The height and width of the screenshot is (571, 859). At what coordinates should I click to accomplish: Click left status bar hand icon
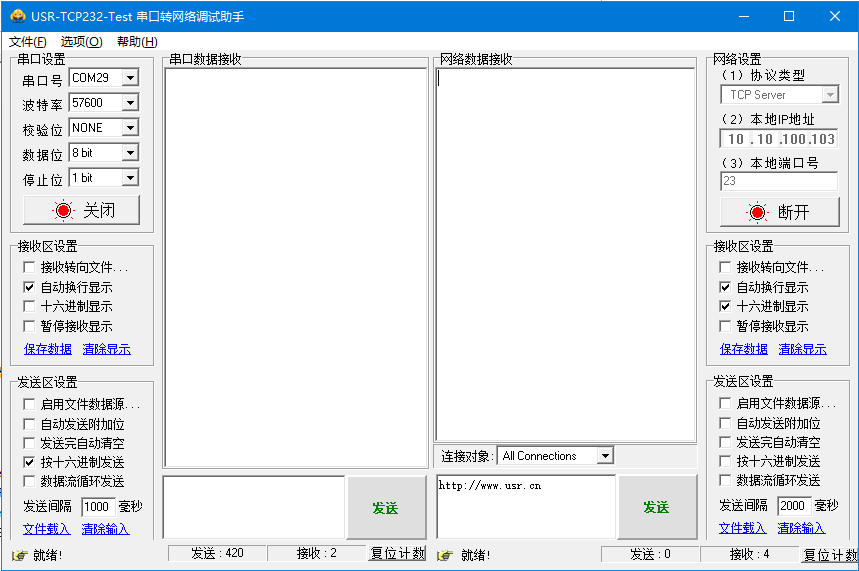(x=19, y=555)
